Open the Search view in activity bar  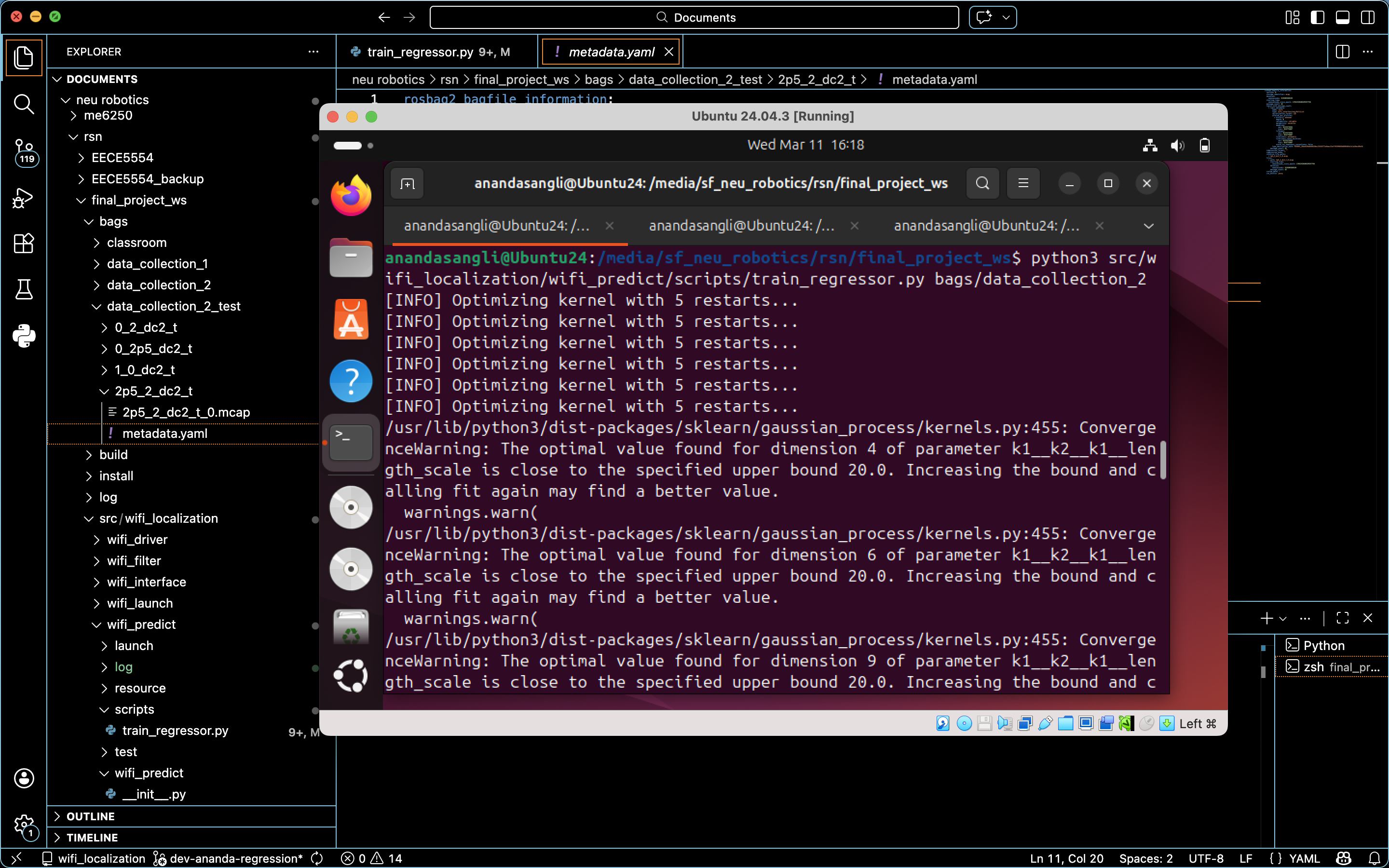coord(24,105)
